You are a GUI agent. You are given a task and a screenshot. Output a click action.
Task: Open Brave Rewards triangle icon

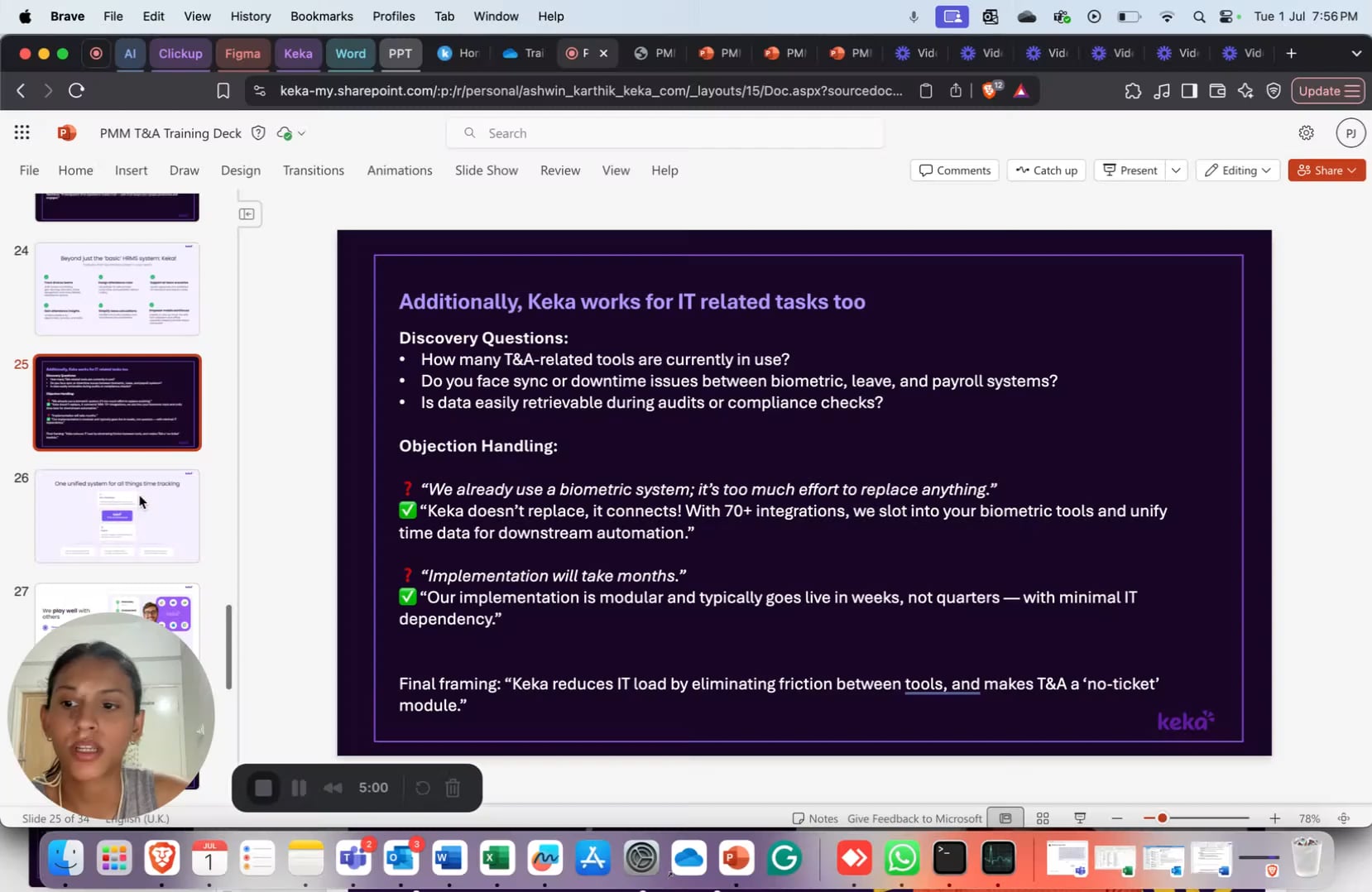pos(1021,90)
